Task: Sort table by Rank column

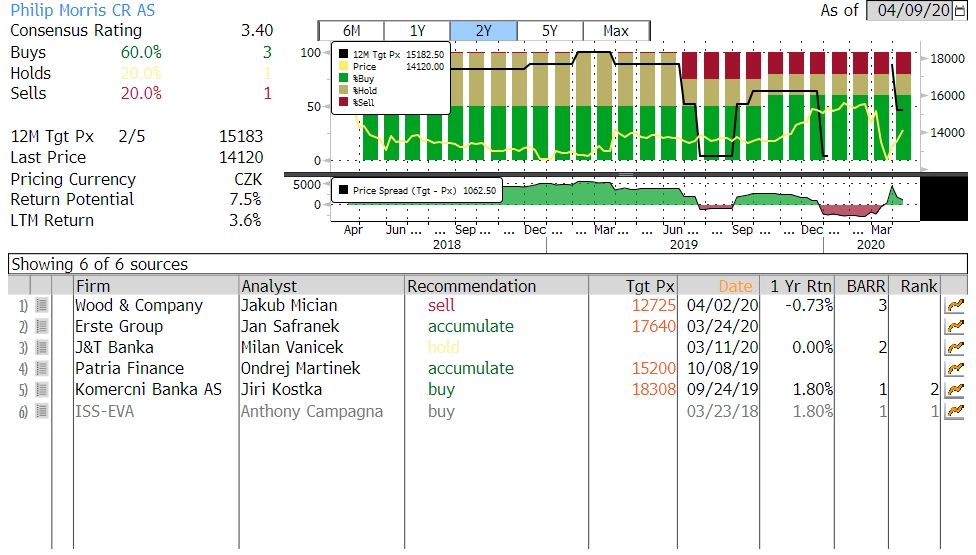Action: (915, 286)
